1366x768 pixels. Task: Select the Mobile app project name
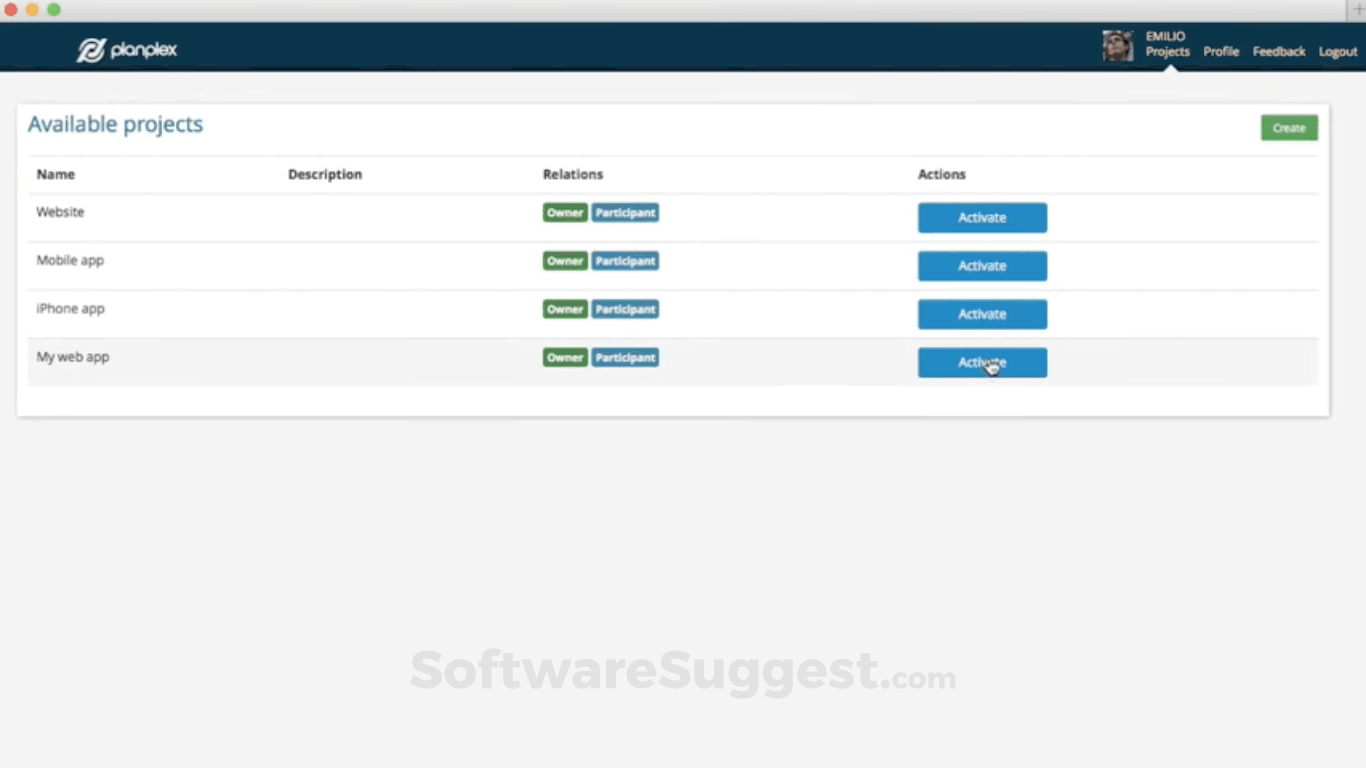point(70,261)
